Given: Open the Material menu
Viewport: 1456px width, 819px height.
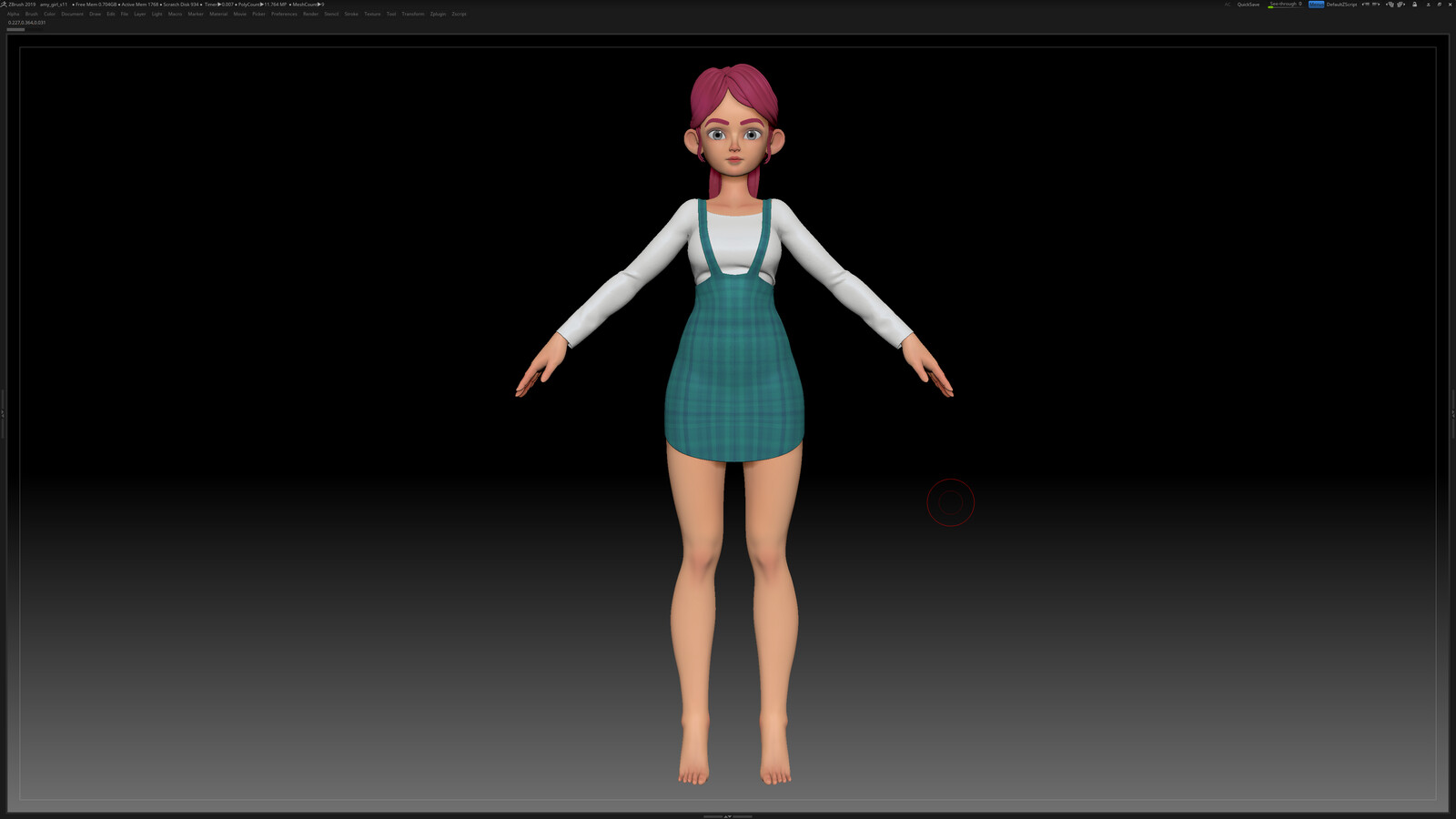Looking at the screenshot, I should click(218, 14).
